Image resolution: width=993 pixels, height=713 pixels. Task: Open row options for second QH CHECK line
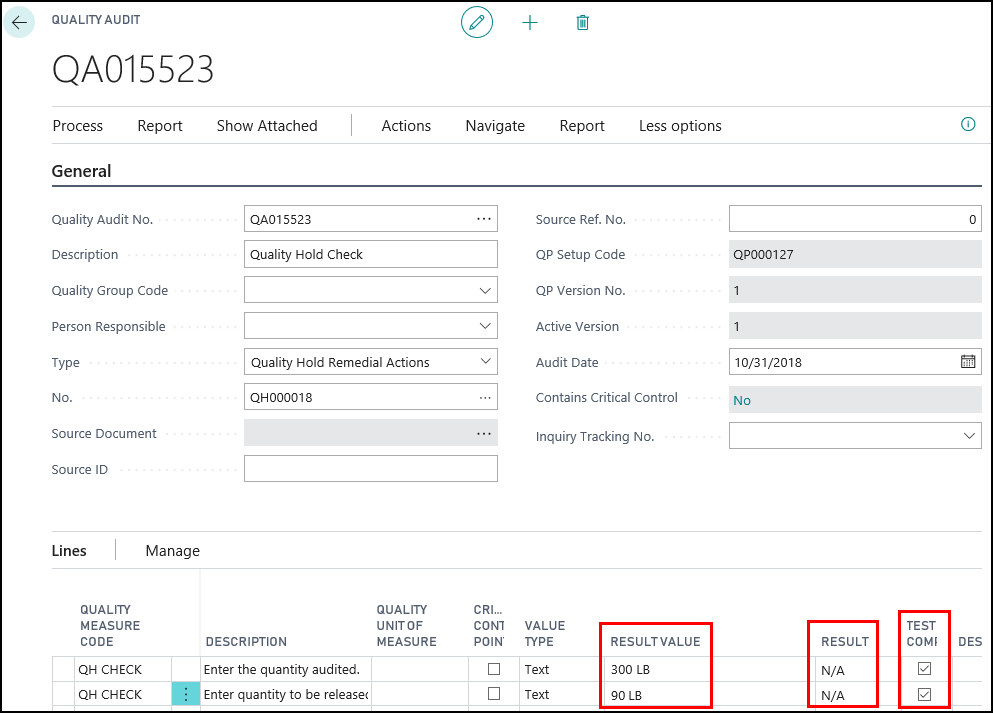coord(186,694)
